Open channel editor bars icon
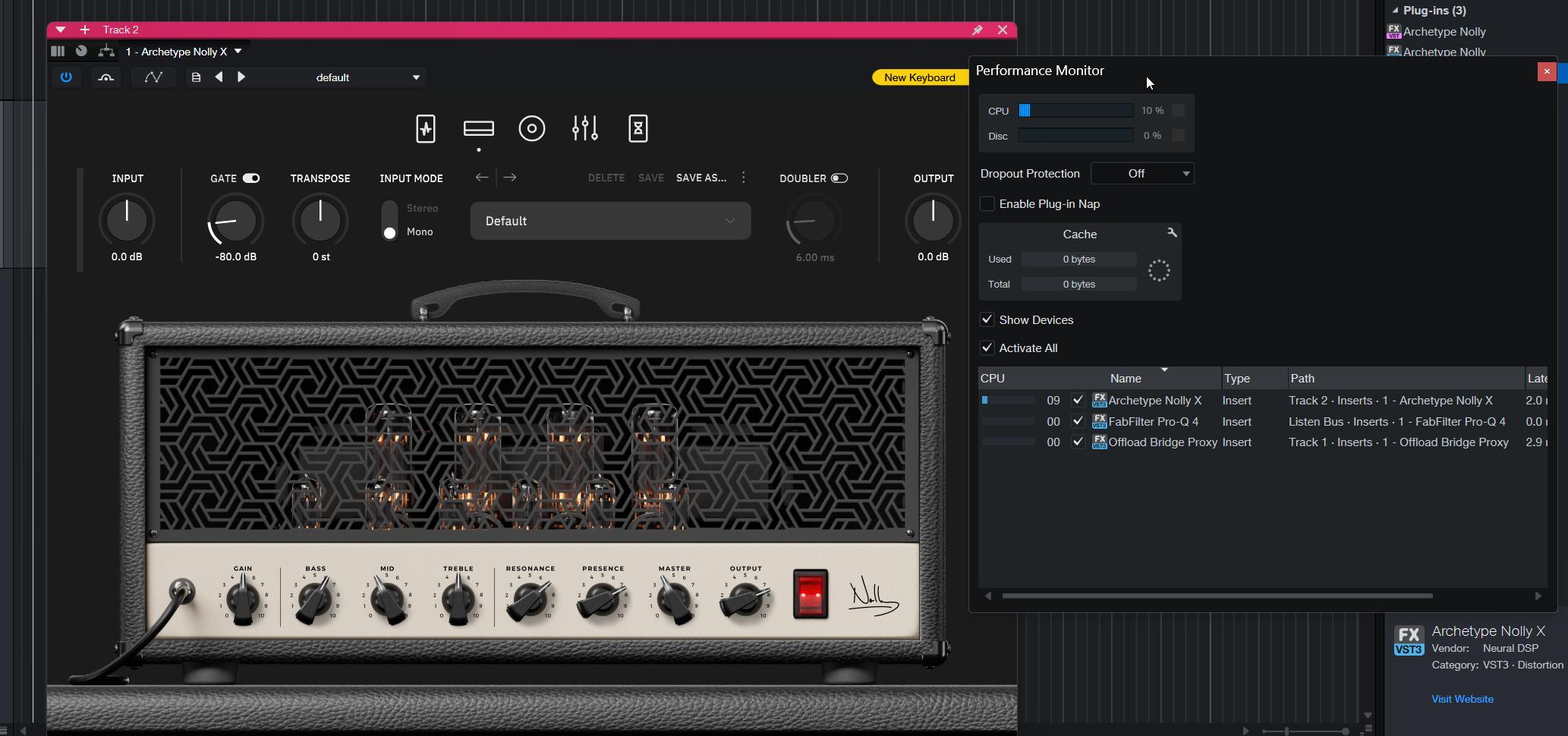This screenshot has height=736, width=1568. coord(58,52)
